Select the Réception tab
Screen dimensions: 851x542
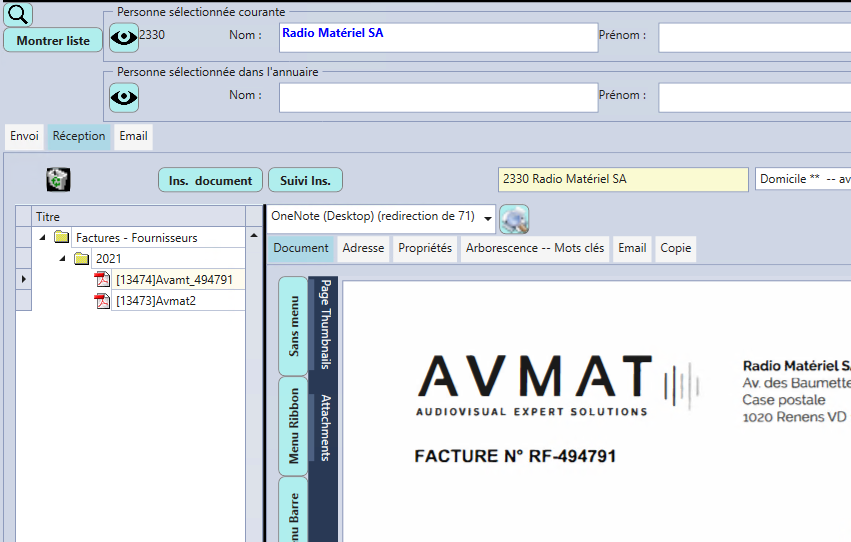tap(79, 136)
